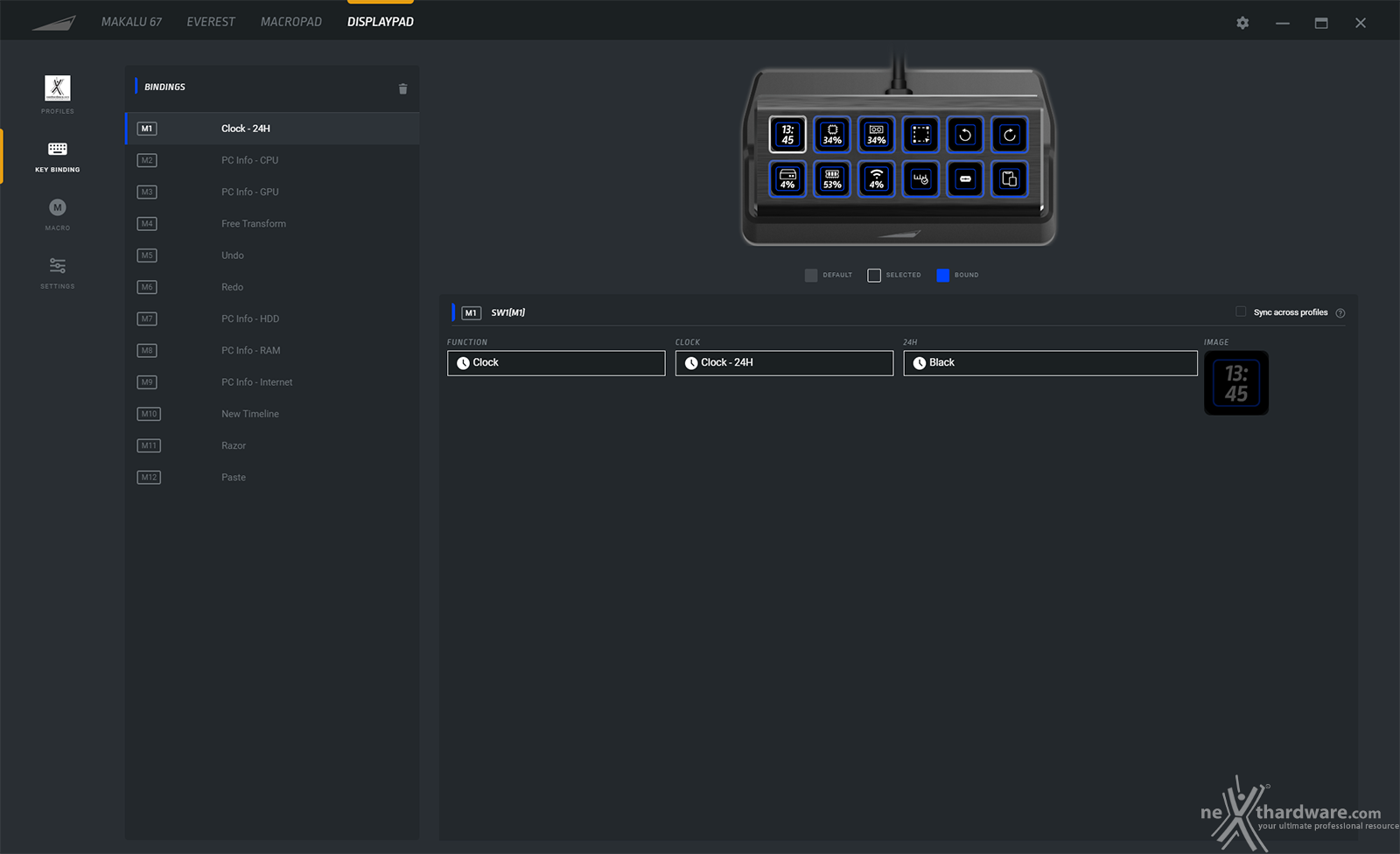Click the Selected legend swatch
Screen dimensions: 1400x854
click(x=874, y=276)
